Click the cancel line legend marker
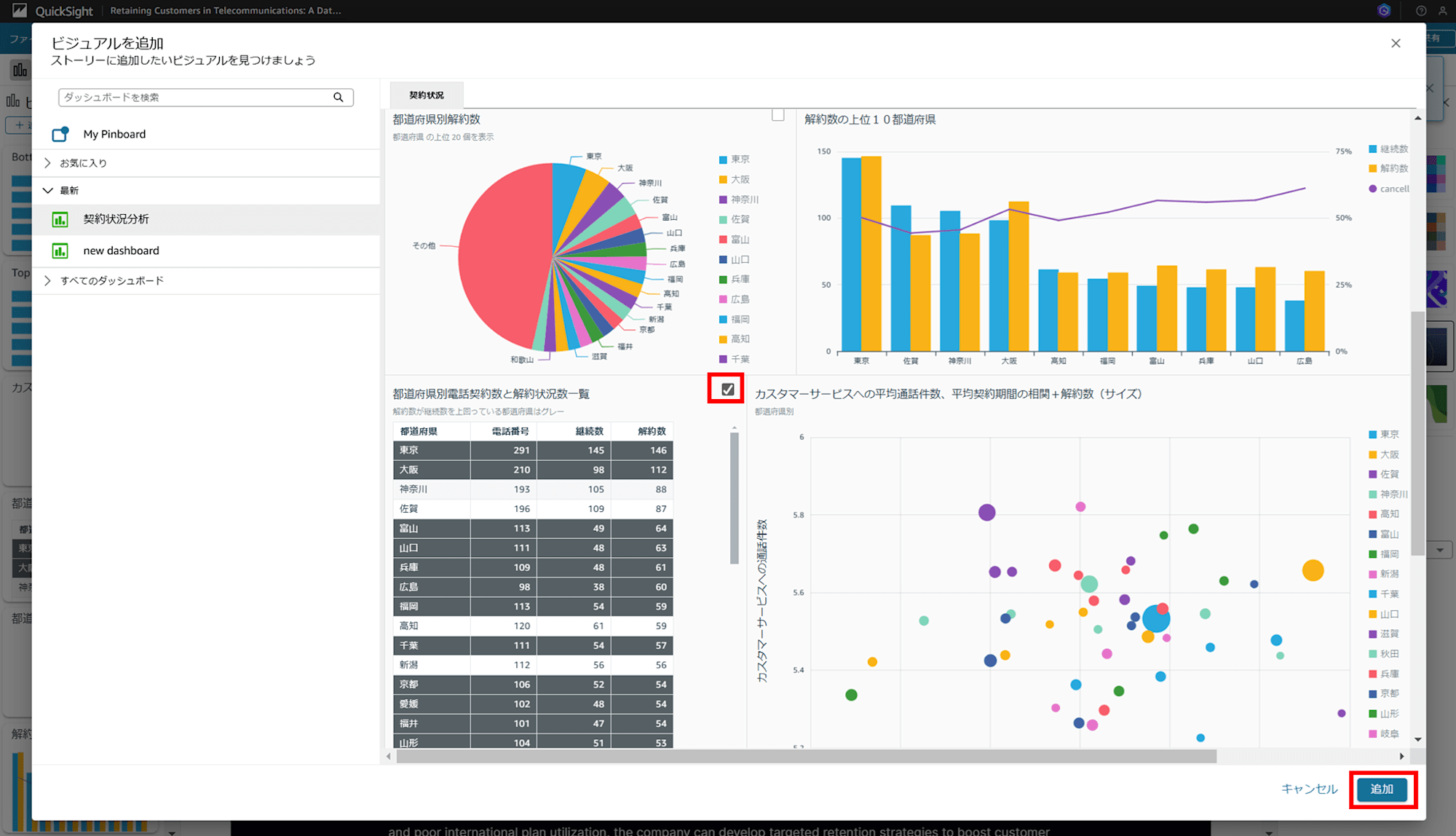Screen dimensions: 1456x836 [x=1373, y=189]
